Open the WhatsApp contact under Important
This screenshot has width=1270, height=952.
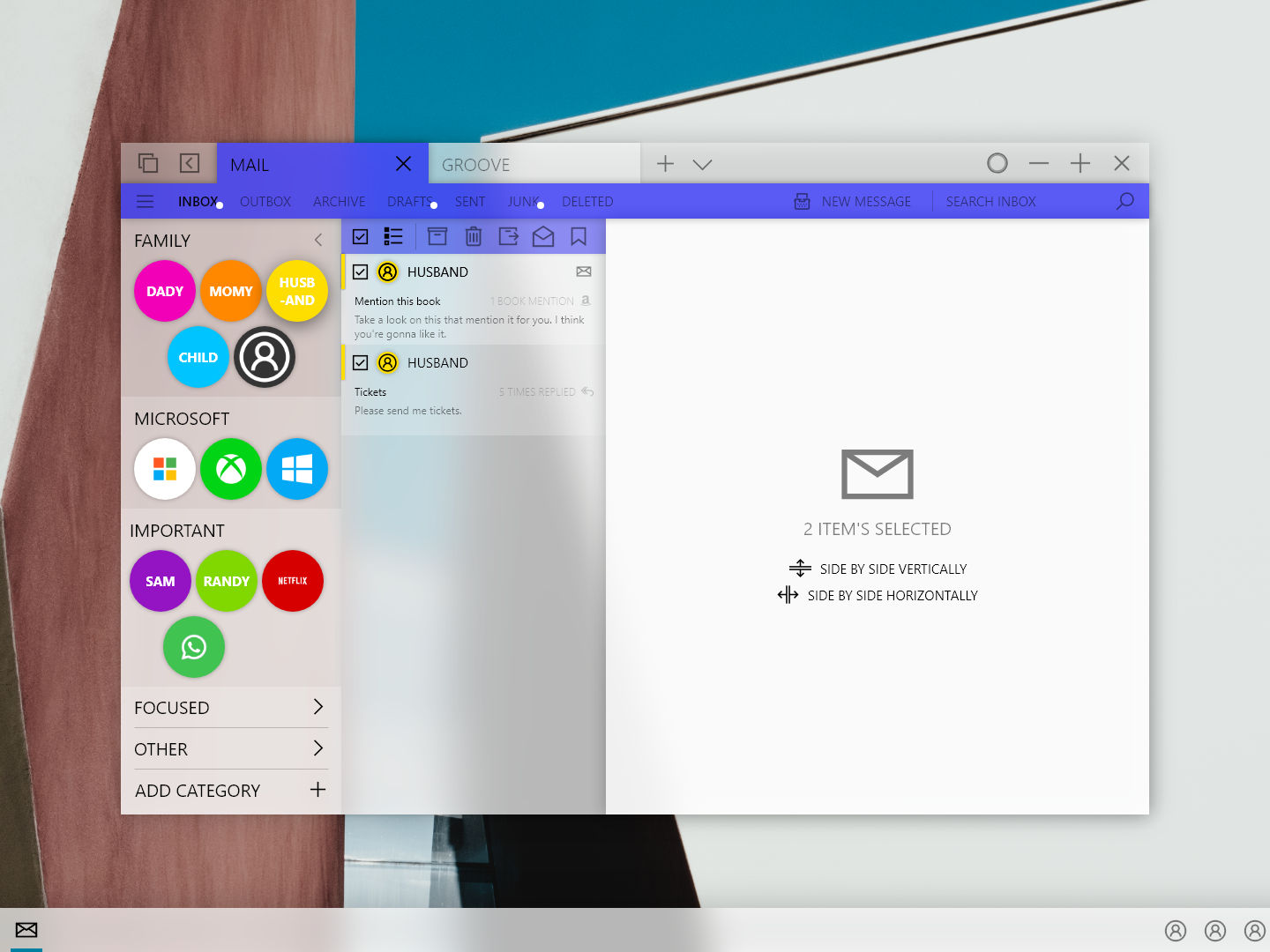[194, 647]
